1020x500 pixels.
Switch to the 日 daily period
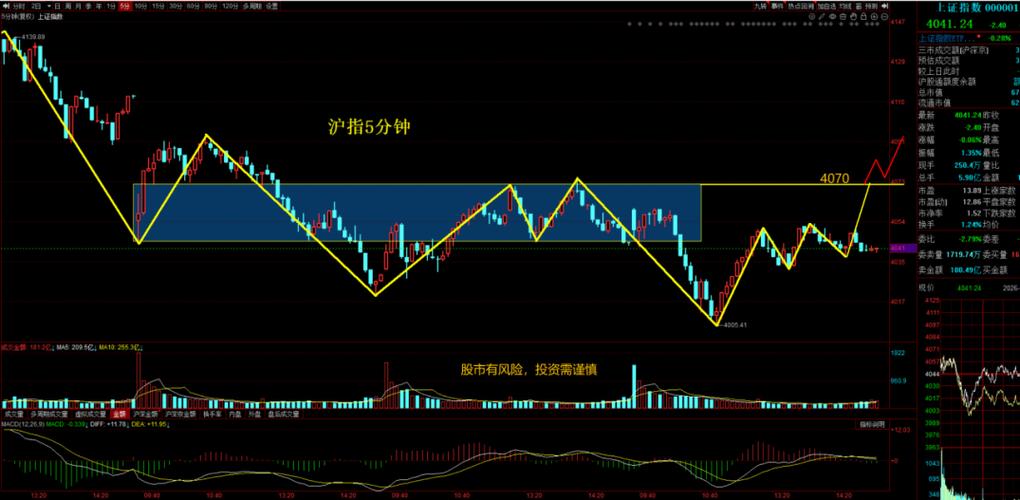click(57, 6)
